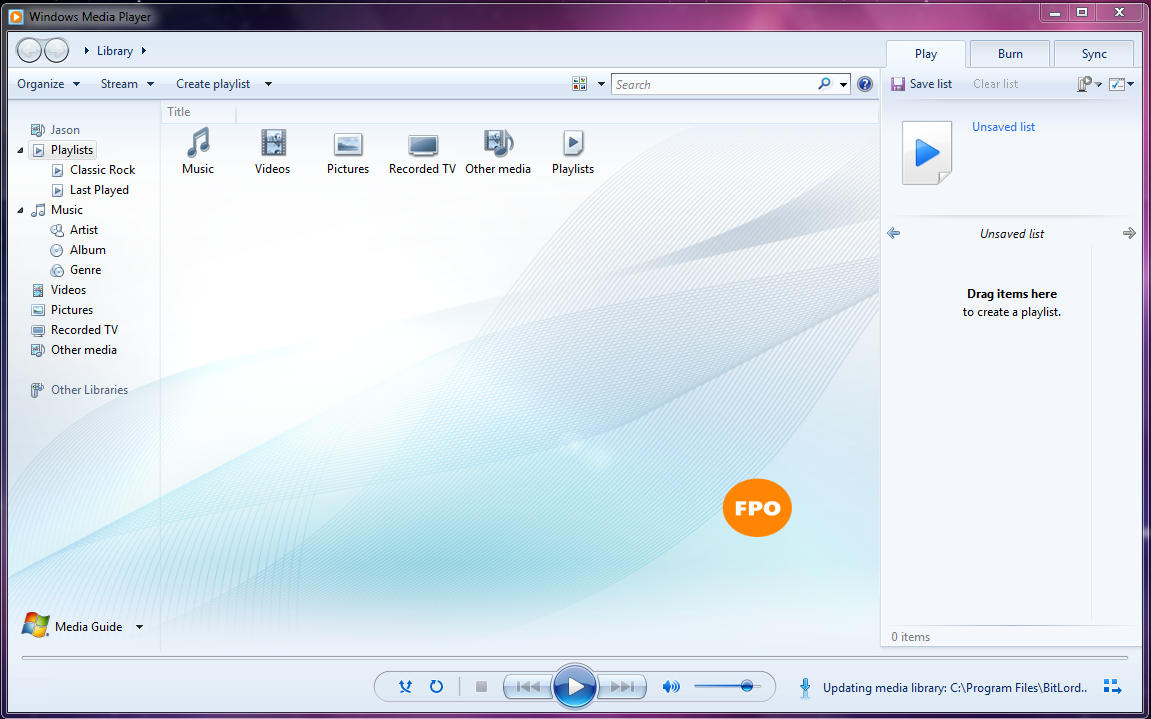
Task: Collapse the Music tree node
Action: click(x=21, y=210)
